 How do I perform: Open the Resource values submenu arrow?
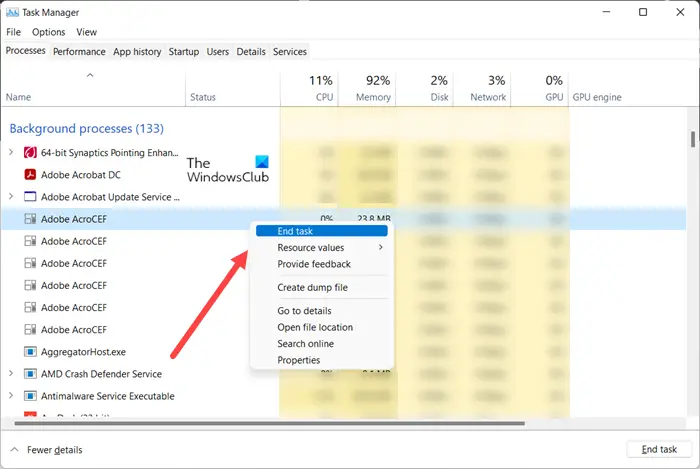click(381, 247)
